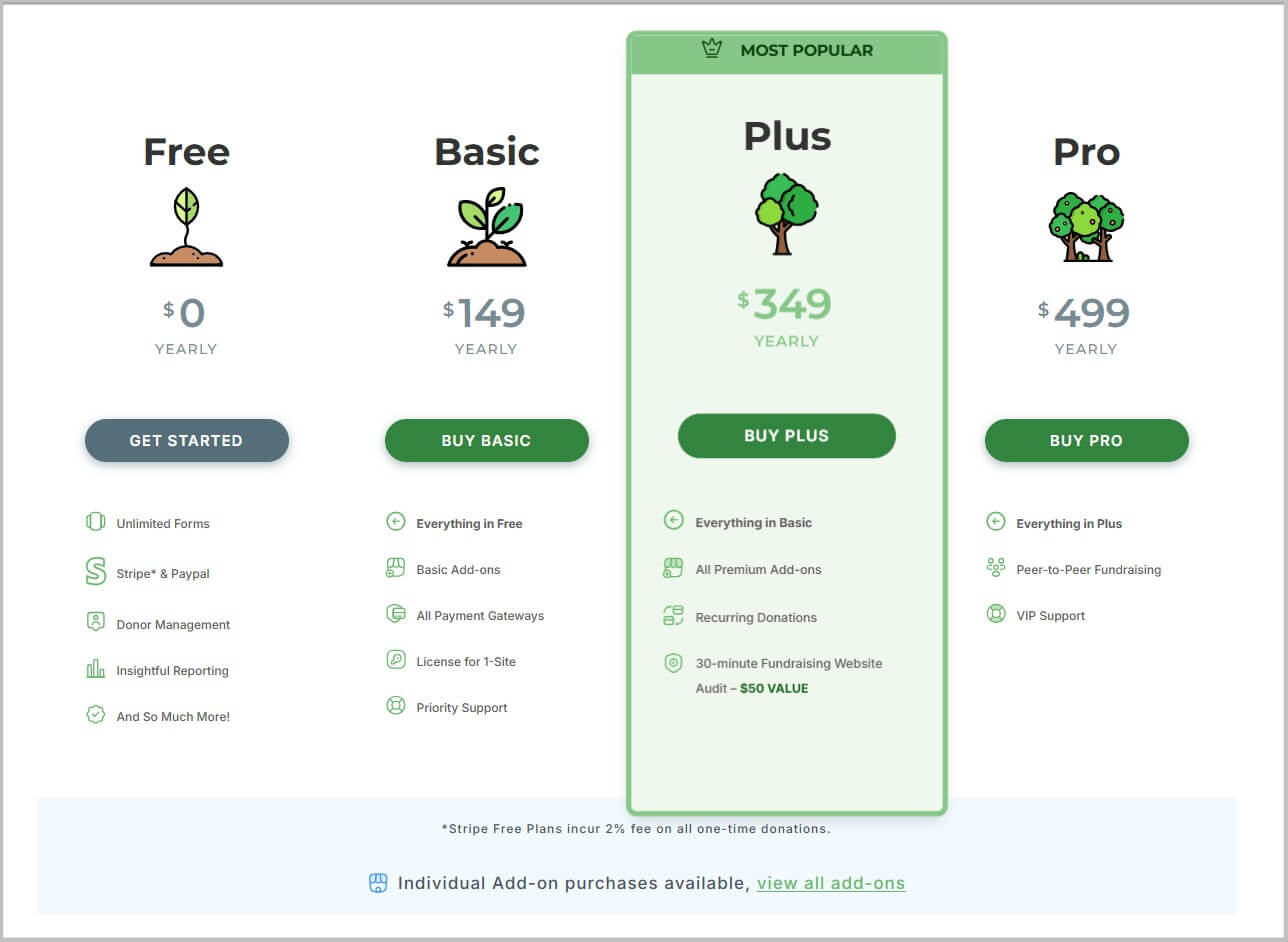Image resolution: width=1288 pixels, height=942 pixels.
Task: Click the Buy Pro button
Action: 1086,440
